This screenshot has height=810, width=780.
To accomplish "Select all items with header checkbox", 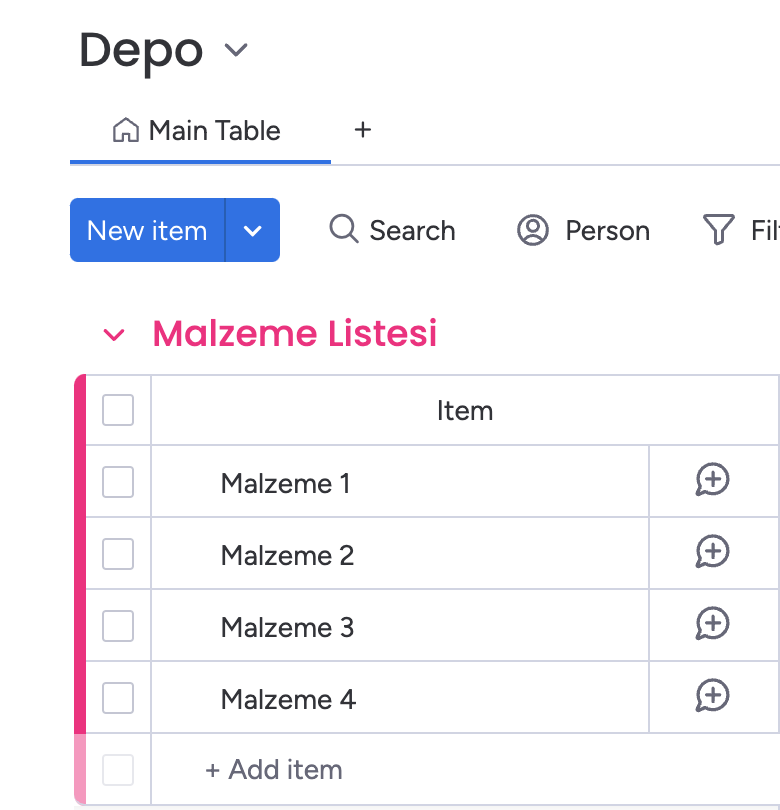I will tap(118, 410).
